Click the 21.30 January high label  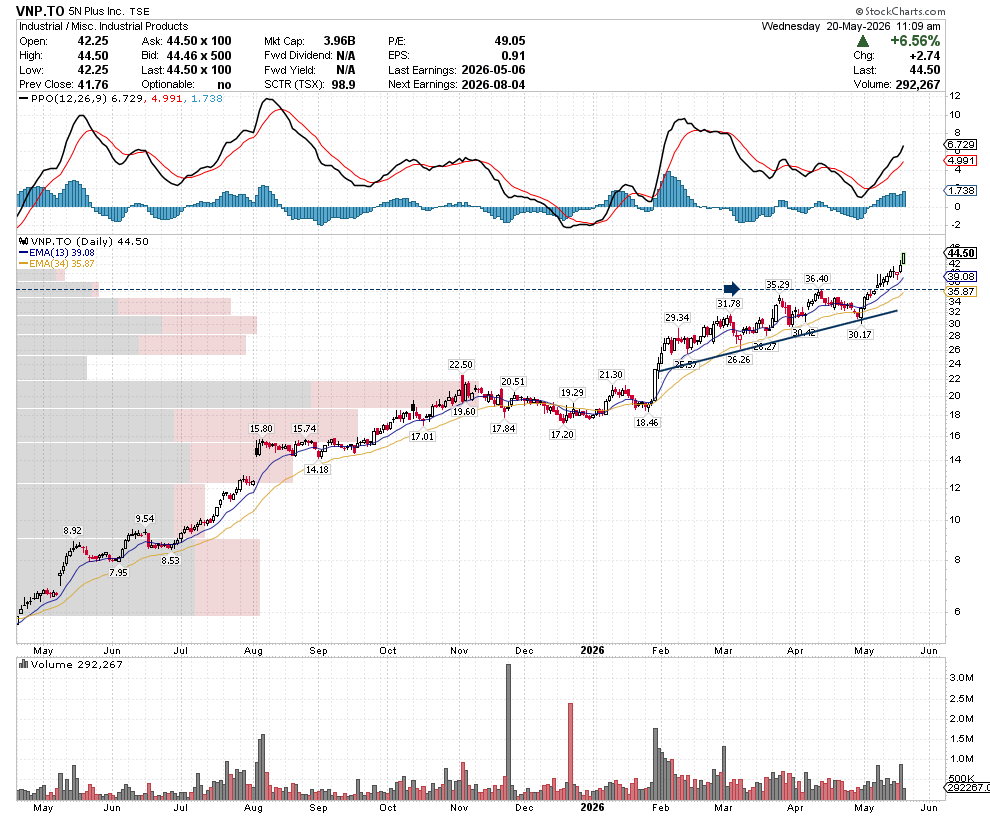tap(611, 374)
